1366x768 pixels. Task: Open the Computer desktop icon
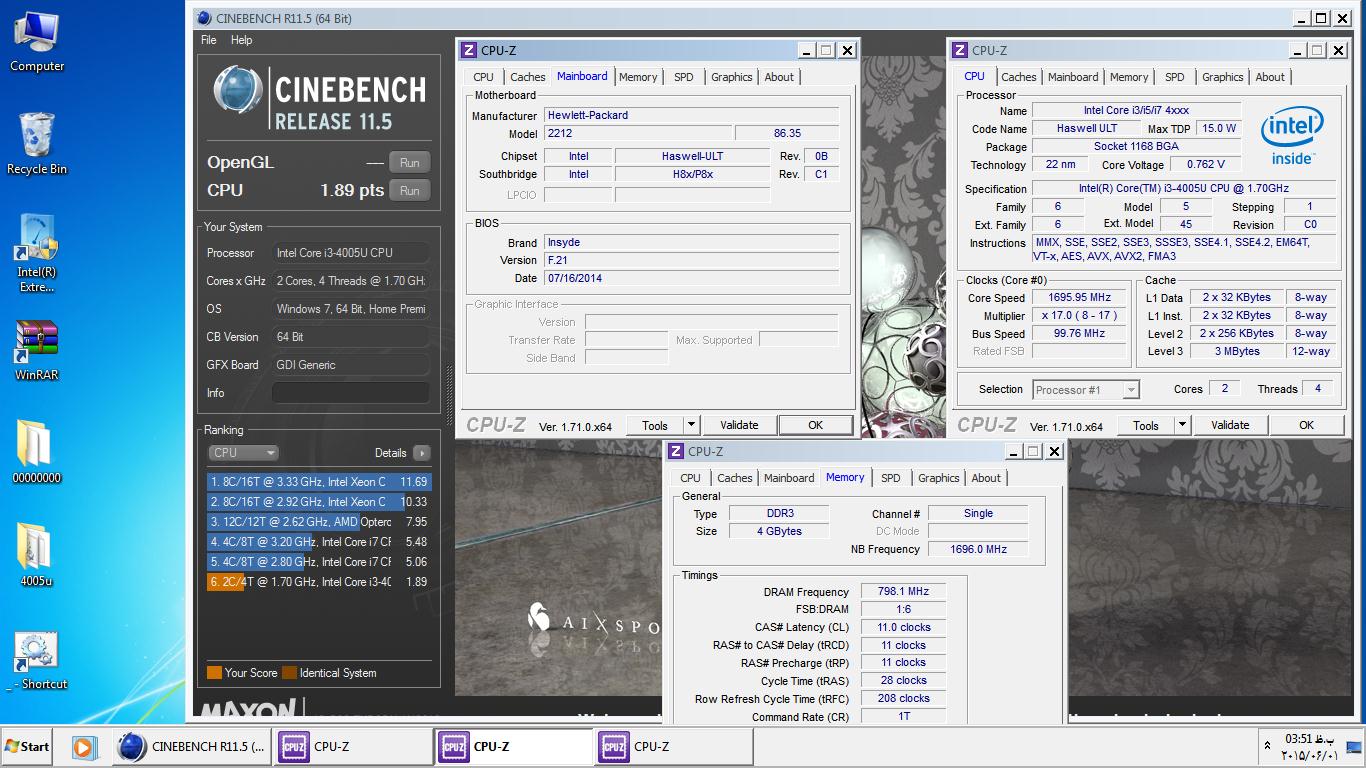[x=37, y=41]
